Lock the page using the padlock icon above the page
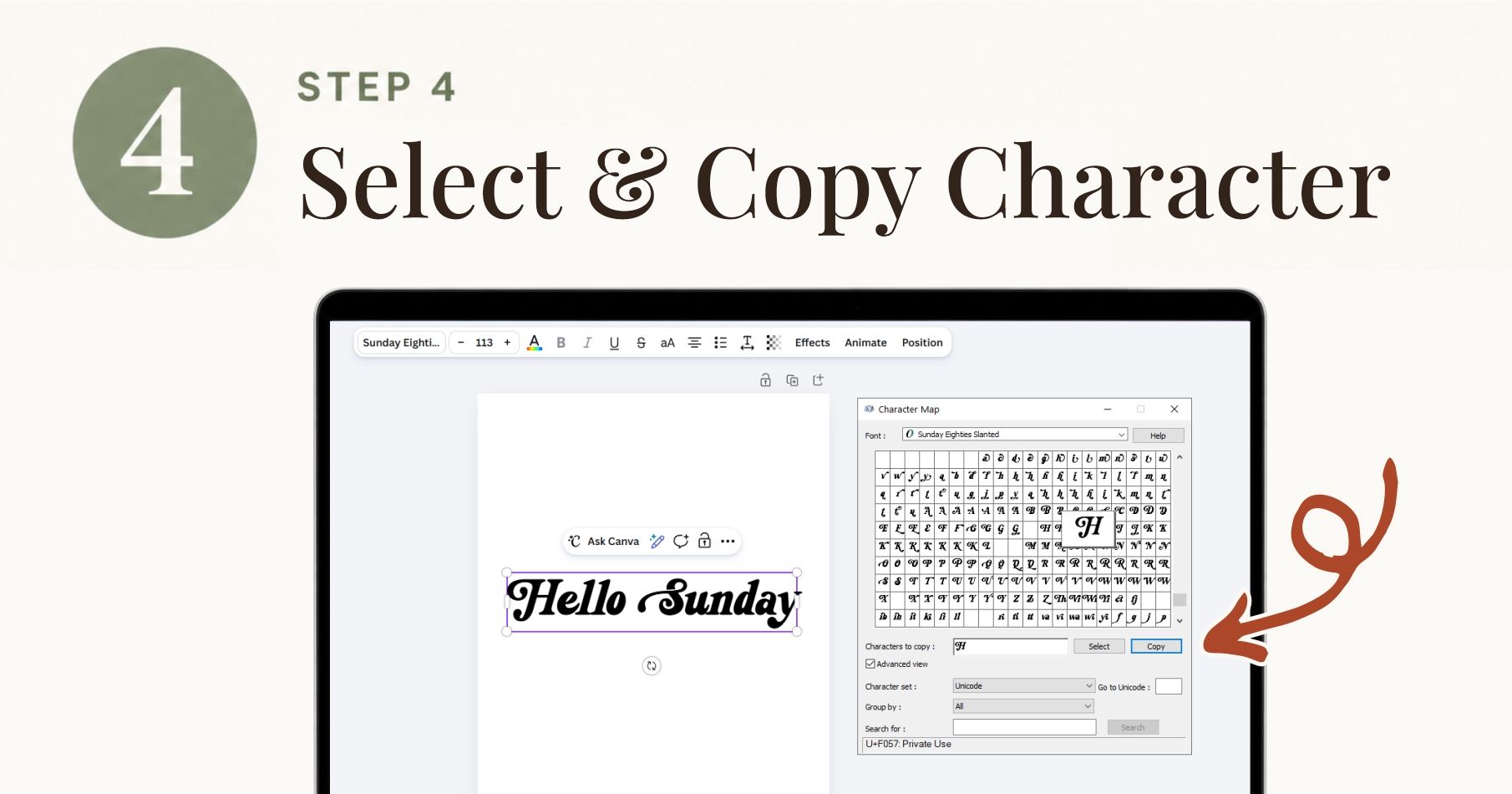 765,380
